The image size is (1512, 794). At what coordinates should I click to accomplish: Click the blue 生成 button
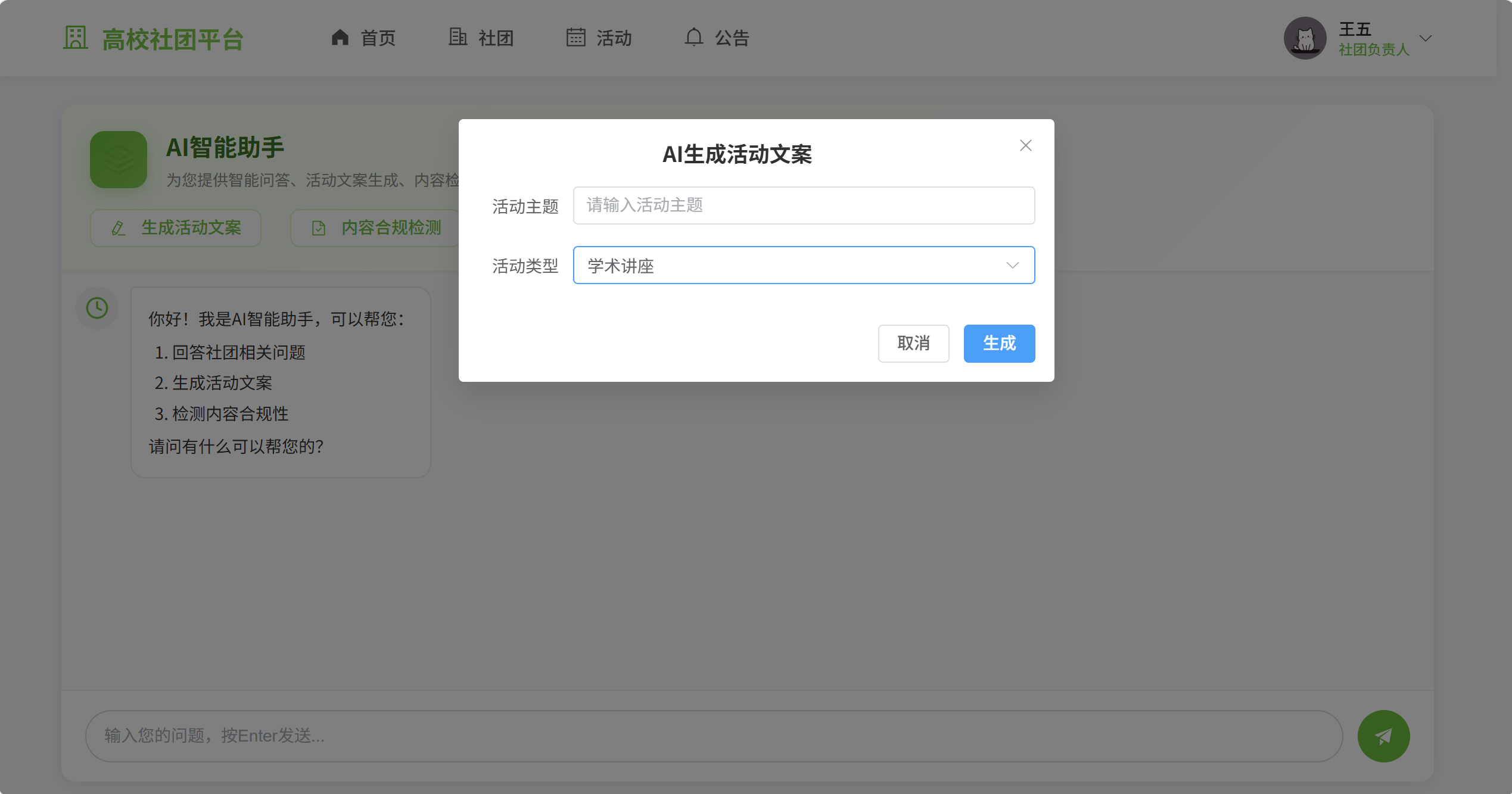tap(999, 344)
